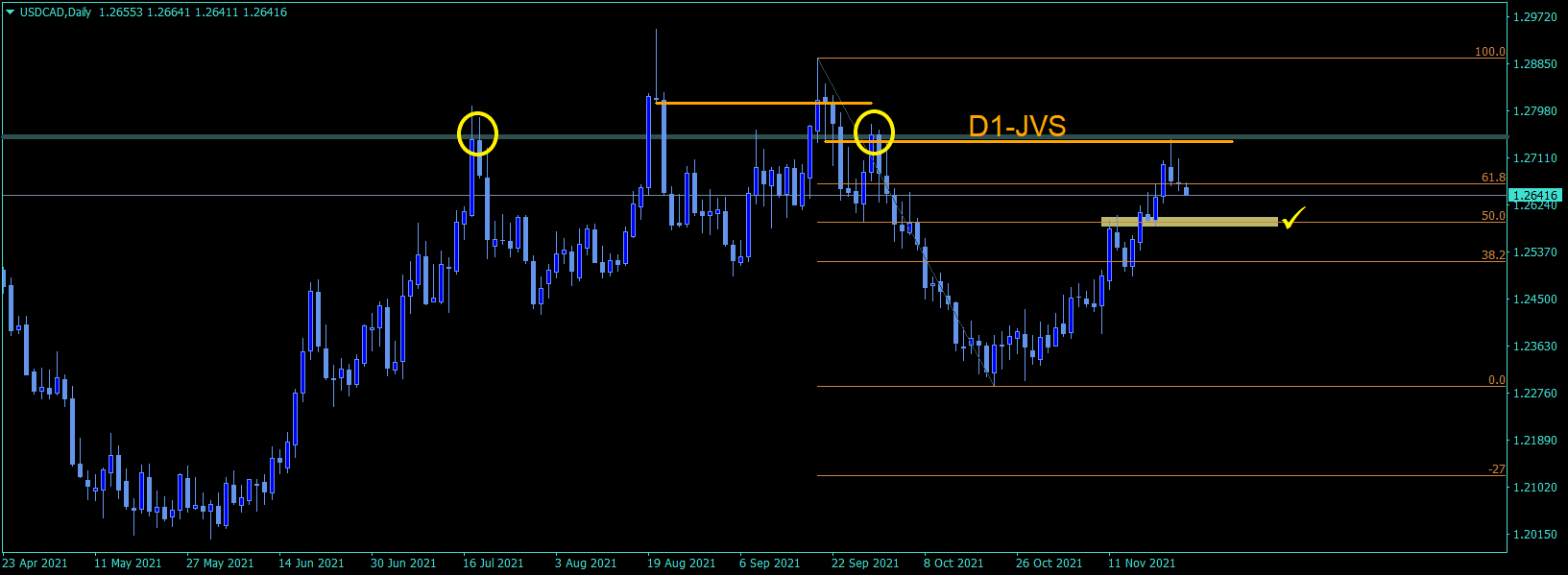The height and width of the screenshot is (575, 1568).
Task: Select the Fibonacci 100.0 level label
Action: pyautogui.click(x=1490, y=52)
